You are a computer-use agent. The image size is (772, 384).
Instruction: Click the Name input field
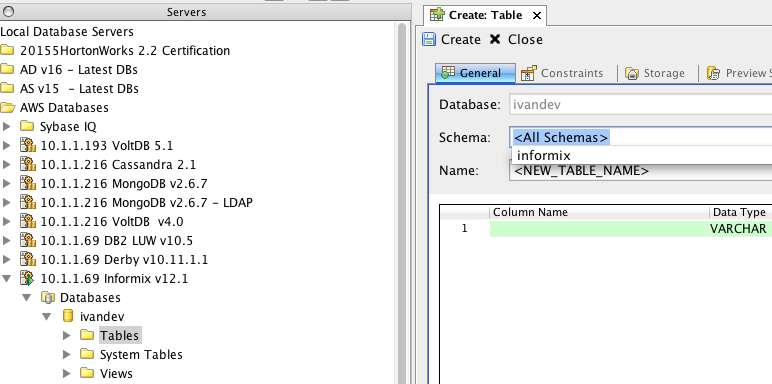tap(641, 171)
